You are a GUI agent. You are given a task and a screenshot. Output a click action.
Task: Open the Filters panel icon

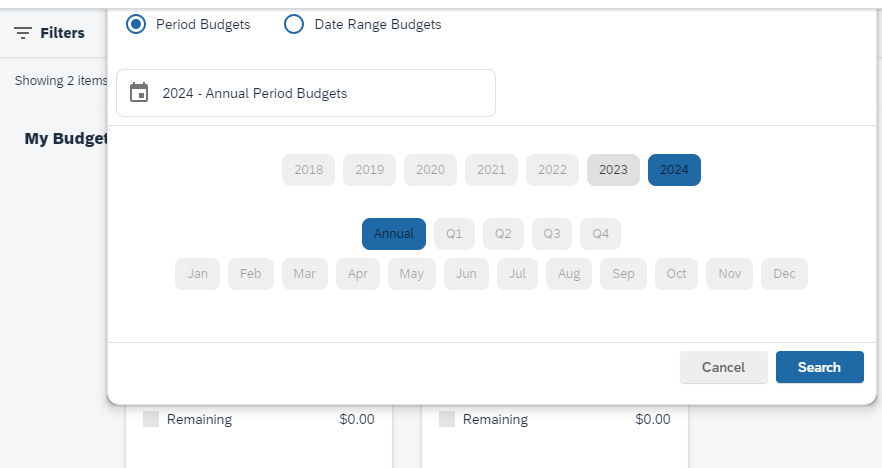[x=22, y=33]
